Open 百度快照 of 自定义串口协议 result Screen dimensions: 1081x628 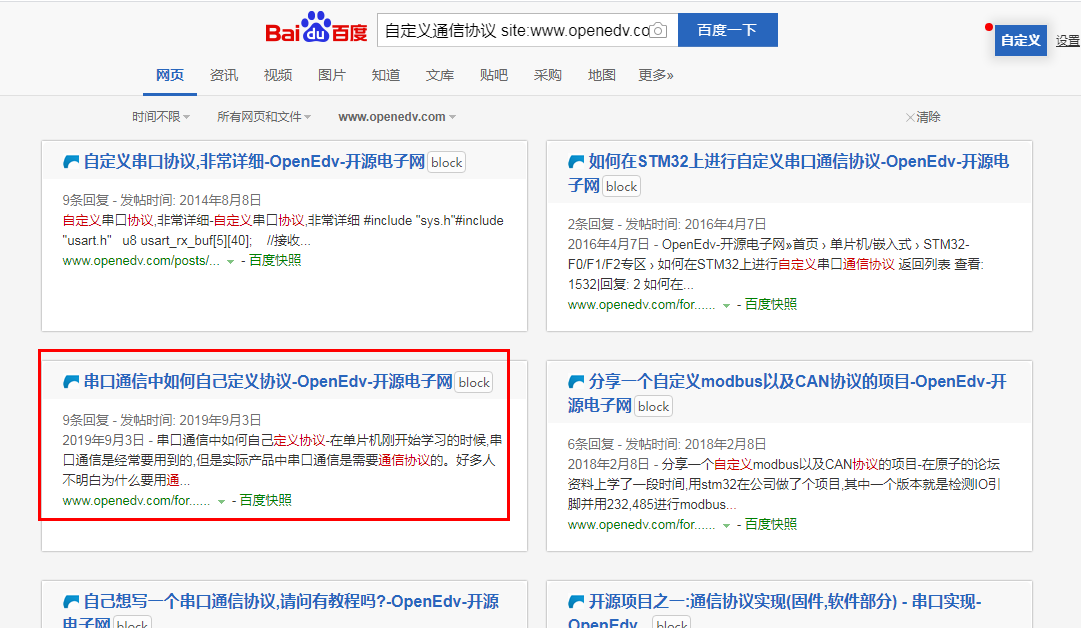(x=275, y=261)
